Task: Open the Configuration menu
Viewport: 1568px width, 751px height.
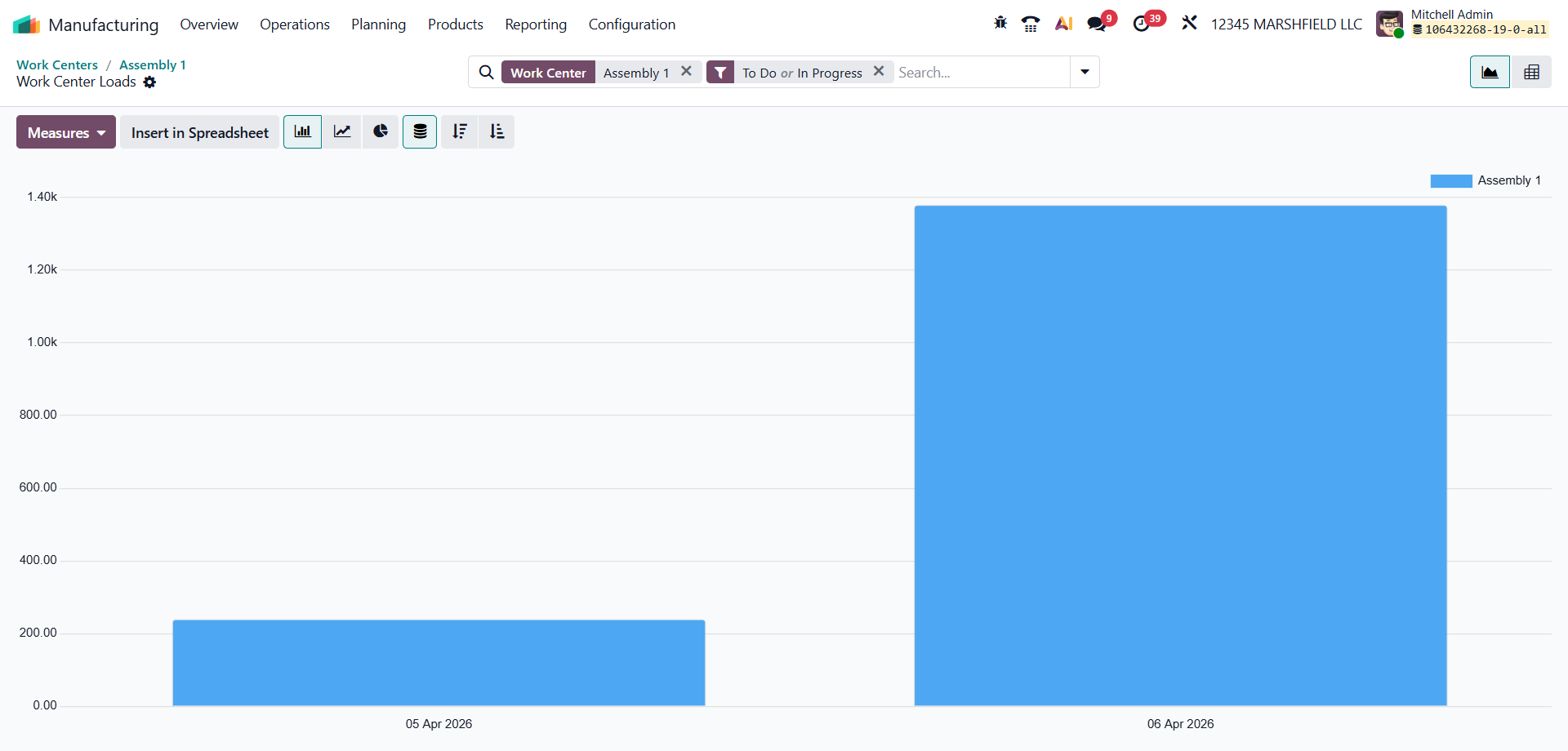Action: tap(631, 24)
